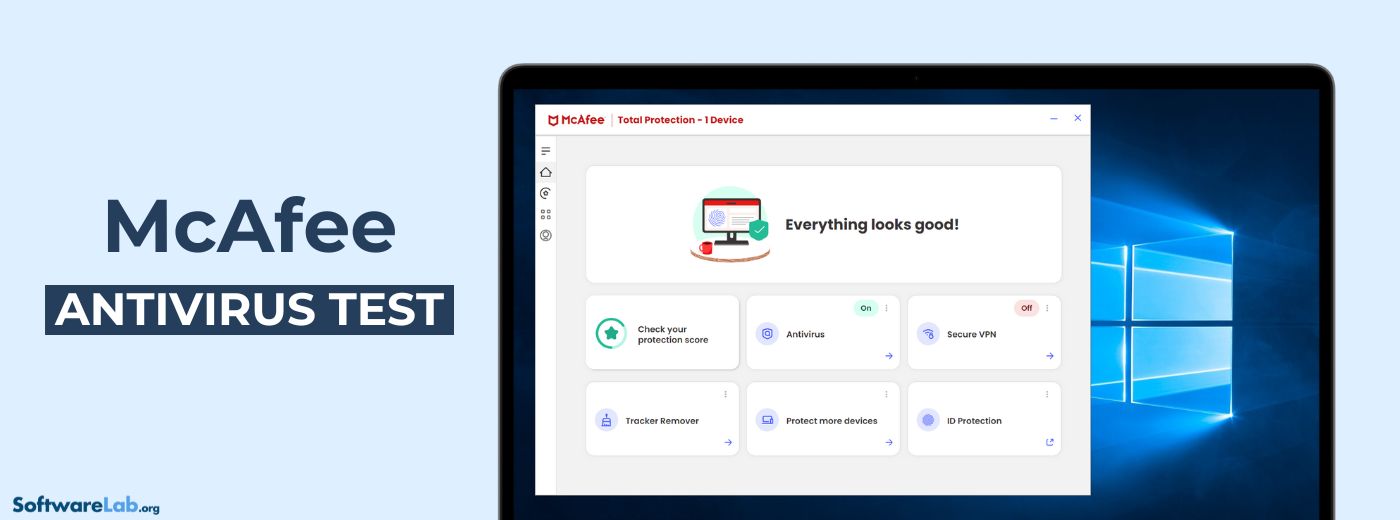Open Protect more devices via its arrow
This screenshot has width=1400, height=520.
coord(889,442)
